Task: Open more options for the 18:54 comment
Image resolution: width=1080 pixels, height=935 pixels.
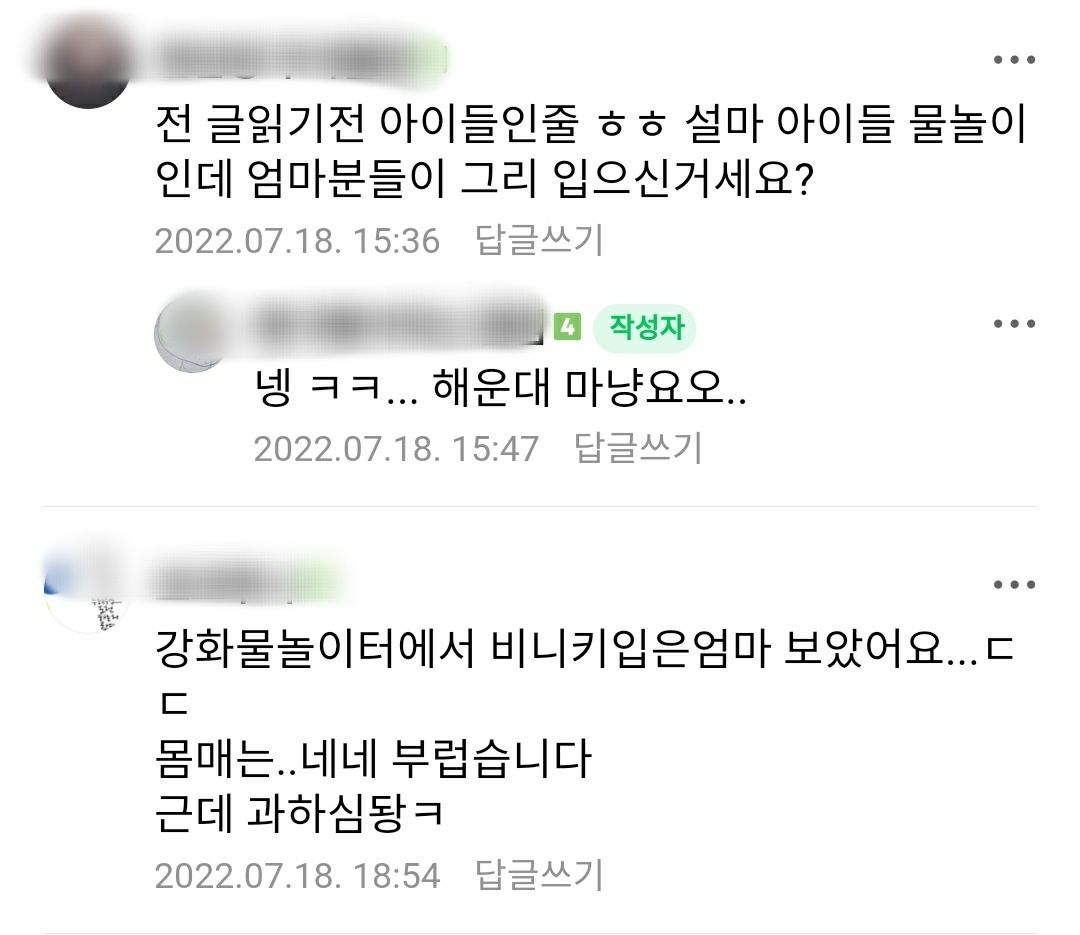Action: coord(1014,585)
